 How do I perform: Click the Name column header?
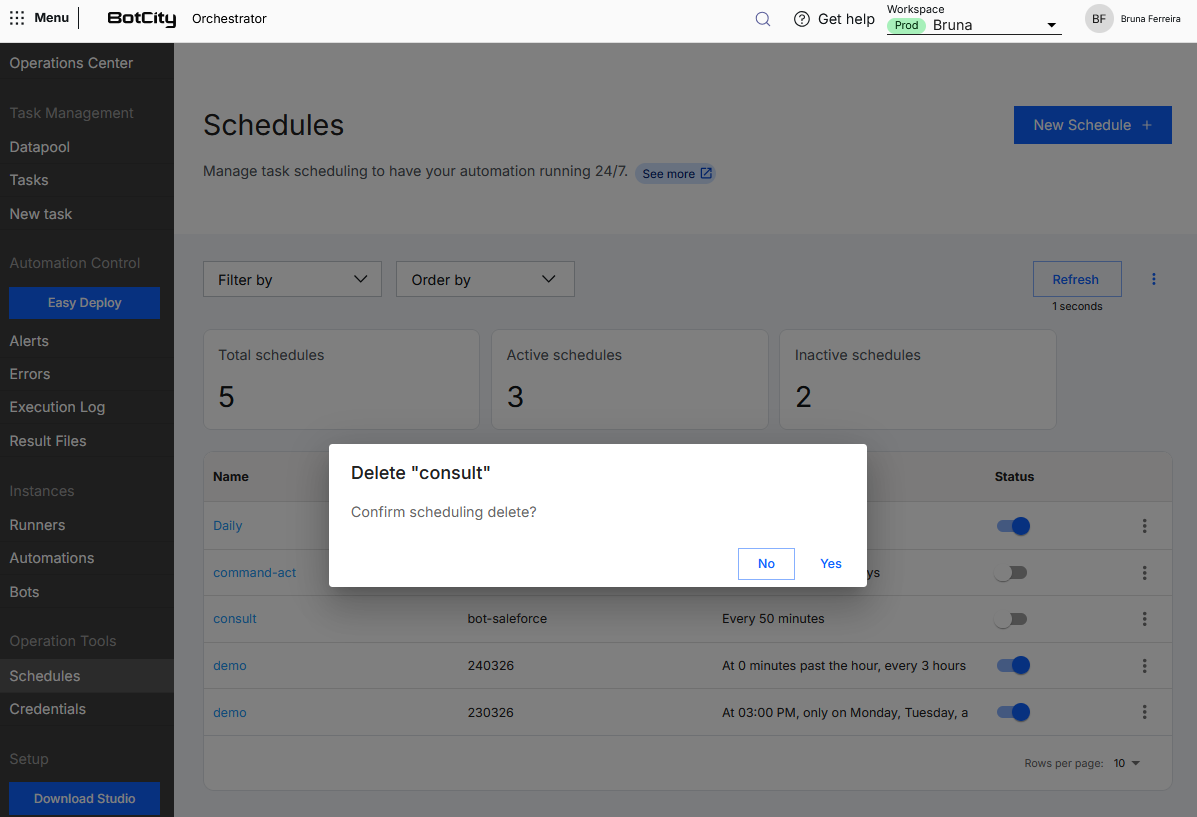pos(231,476)
